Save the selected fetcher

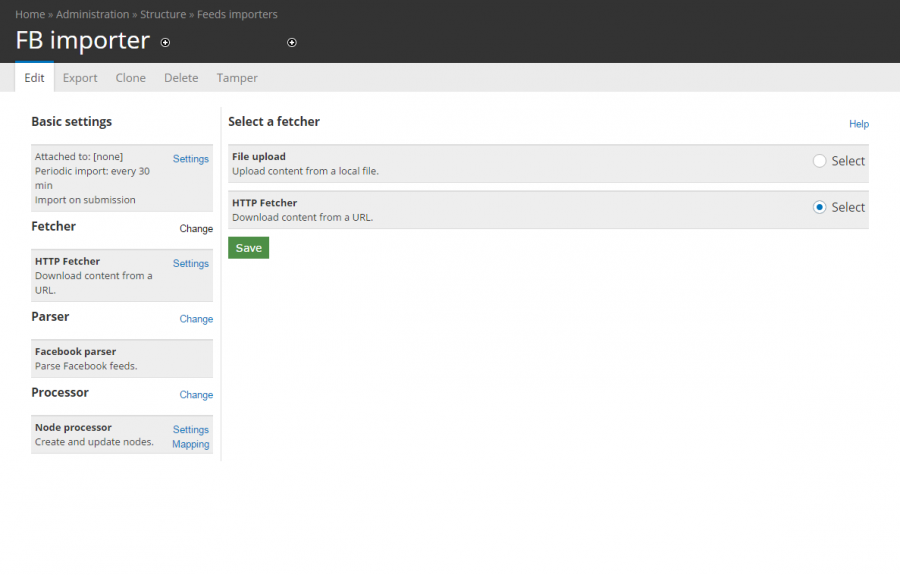(249, 248)
